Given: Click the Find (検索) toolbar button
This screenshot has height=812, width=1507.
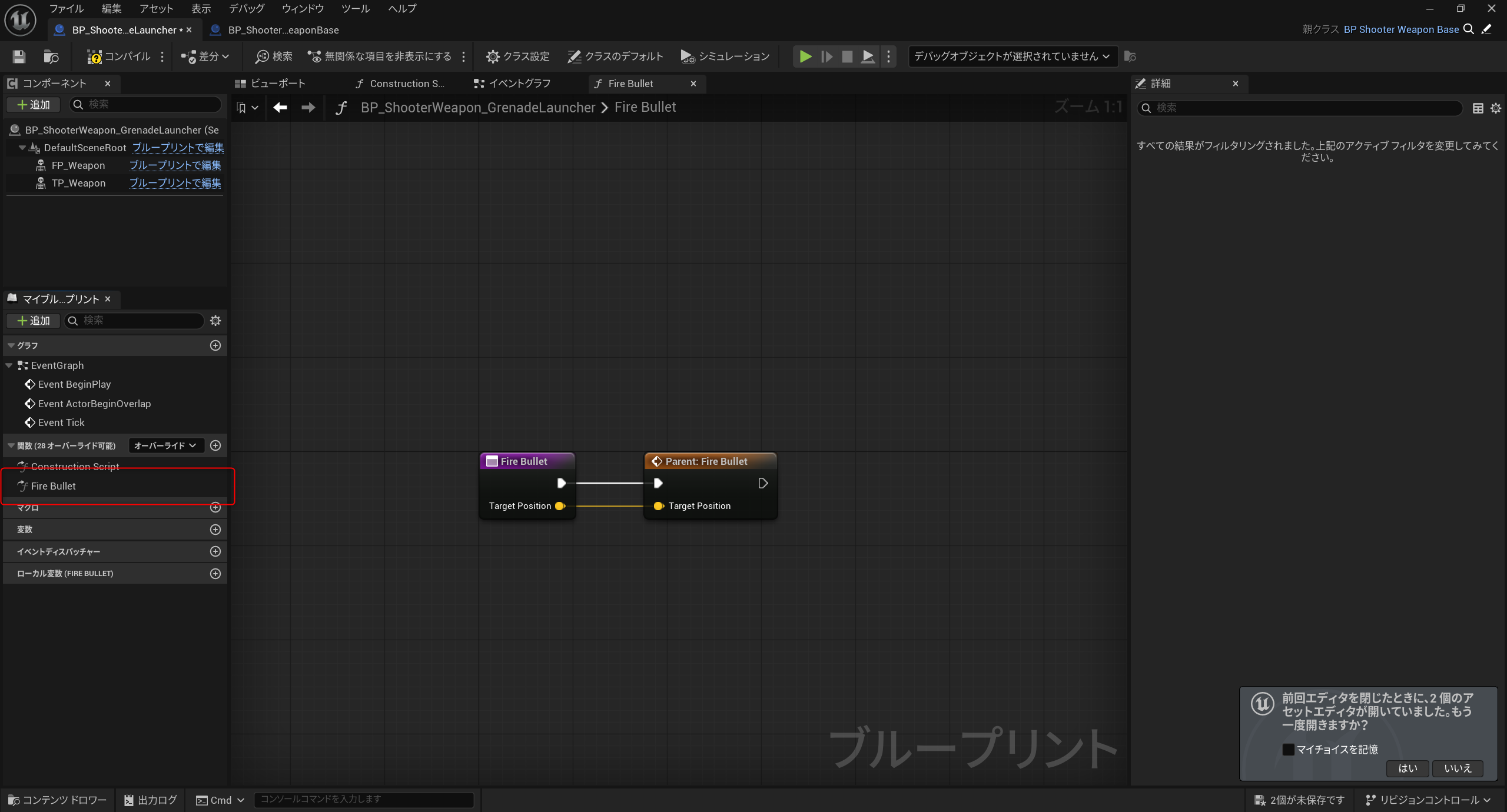Looking at the screenshot, I should tap(274, 56).
